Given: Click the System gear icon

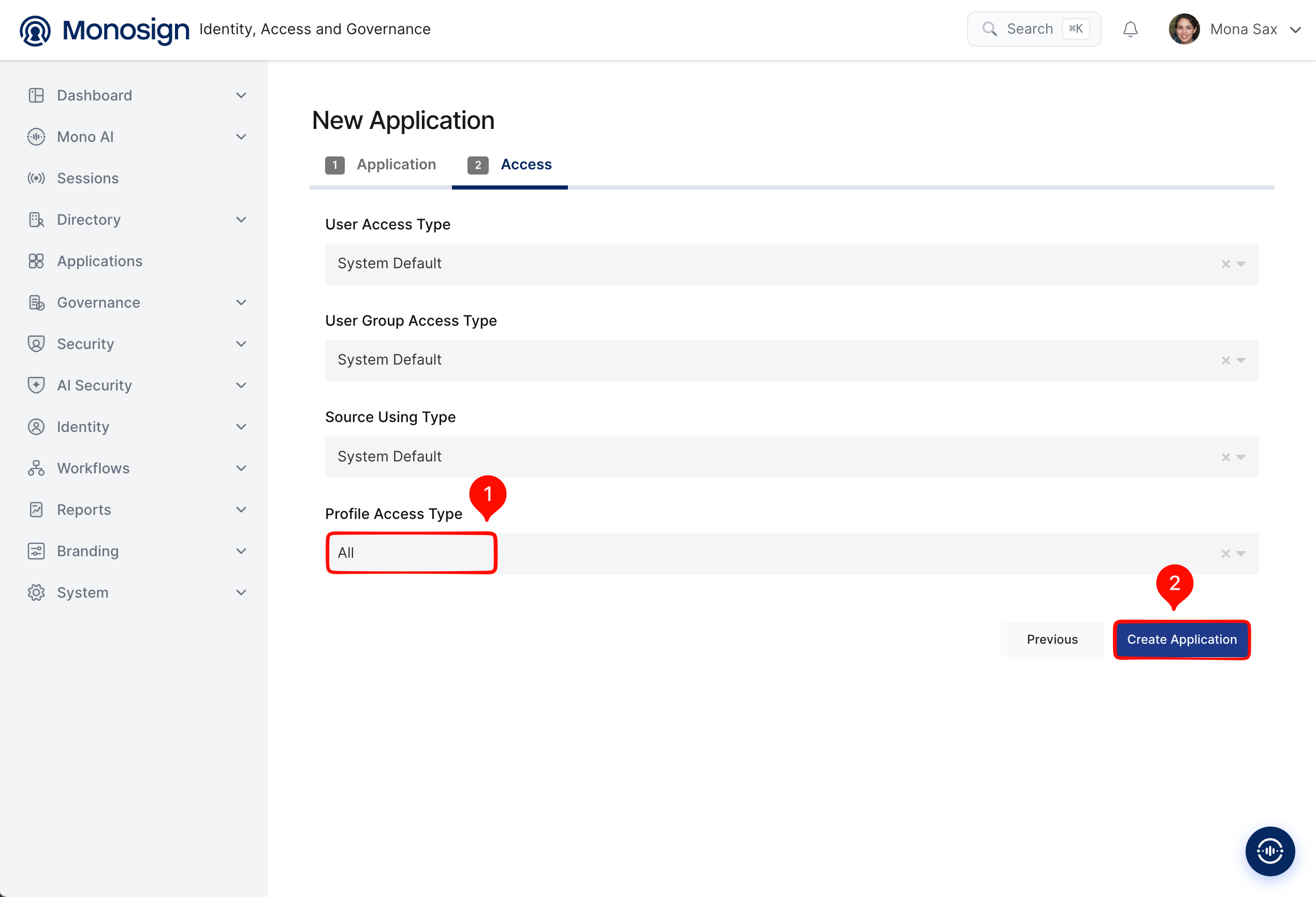Looking at the screenshot, I should [36, 592].
